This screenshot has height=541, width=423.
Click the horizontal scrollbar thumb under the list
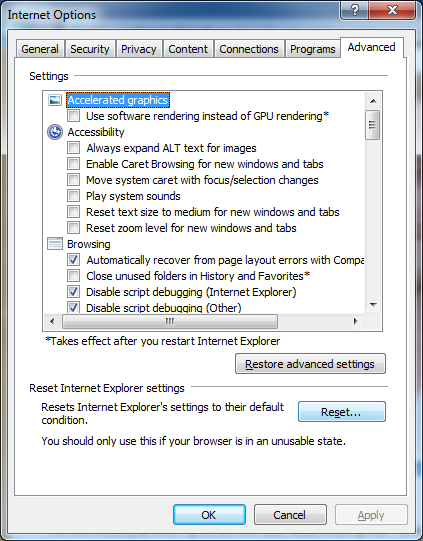click(x=170, y=322)
